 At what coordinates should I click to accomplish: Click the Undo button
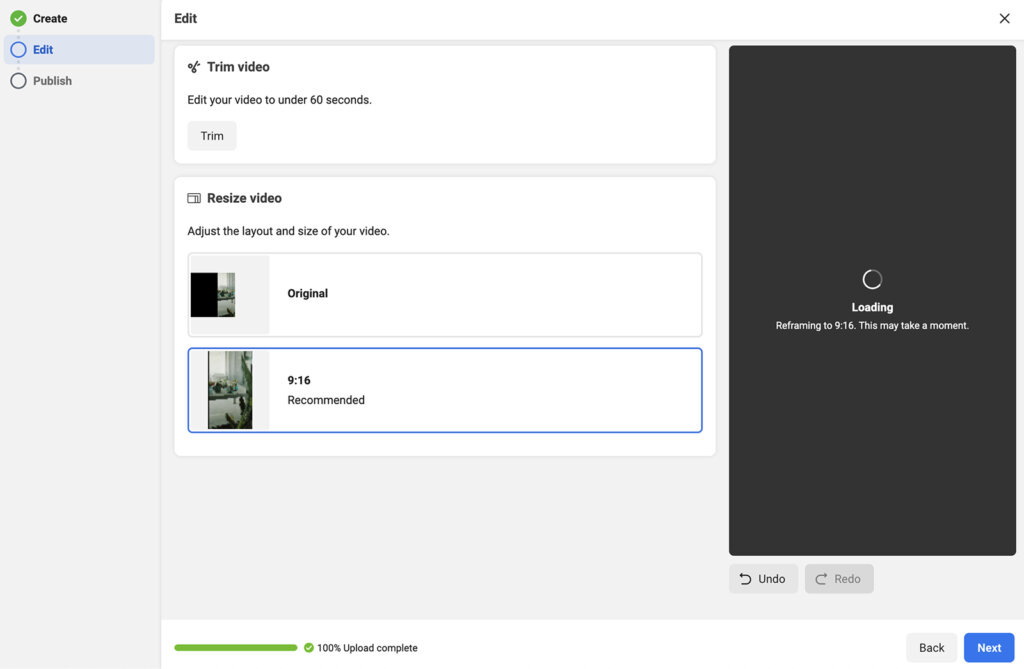click(x=763, y=578)
